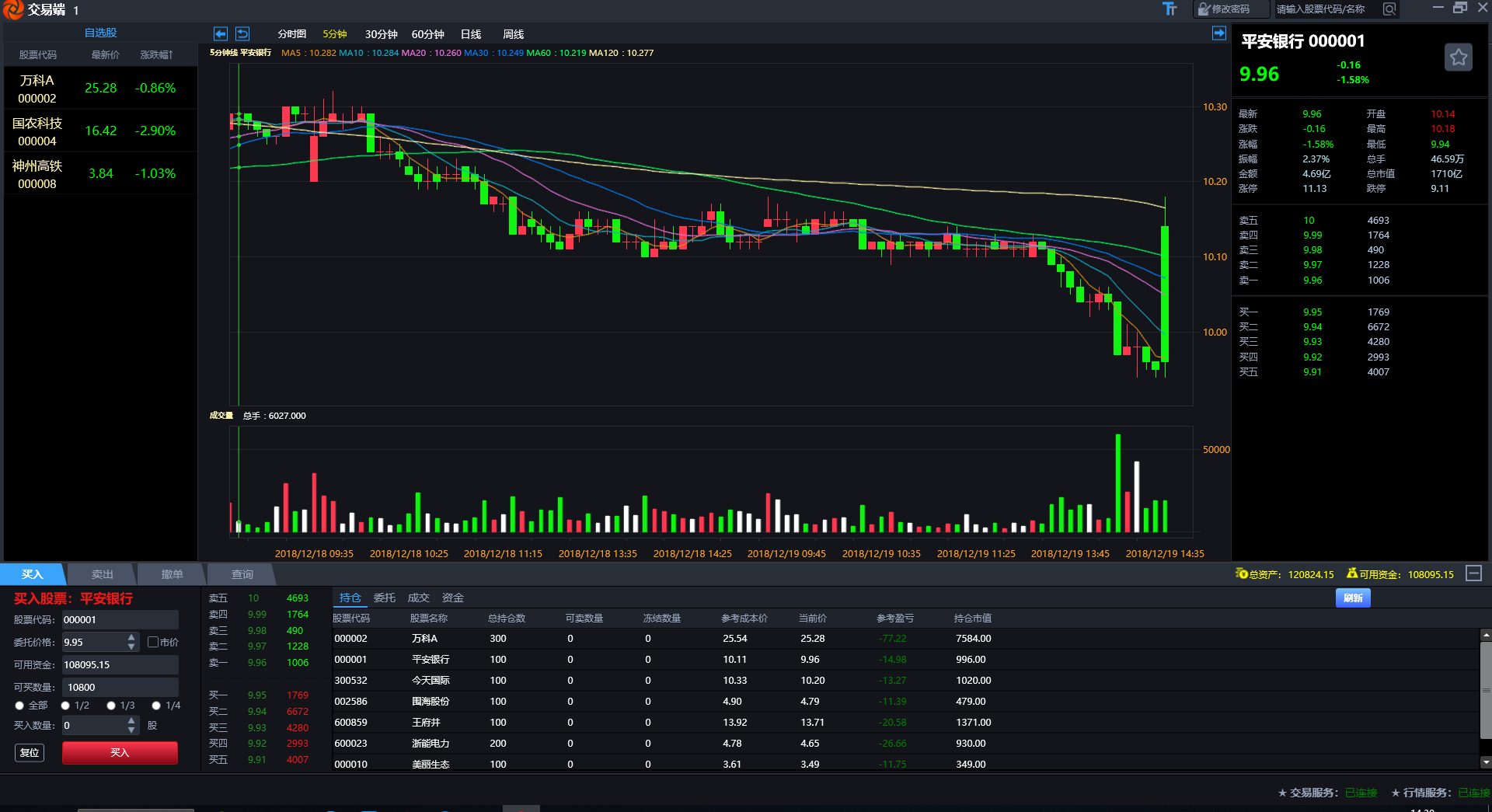Click the stock search magnifier icon

pos(1389,9)
